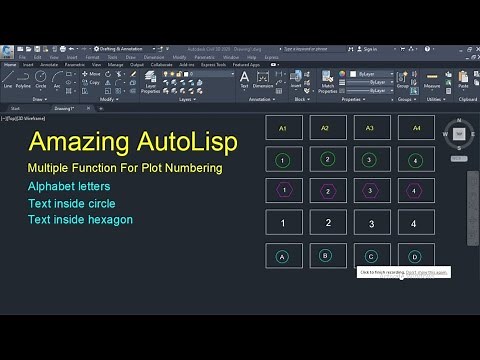Image resolution: width=480 pixels, height=360 pixels.
Task: Toggle layer 0 on/off light bulb
Action: coord(166,74)
